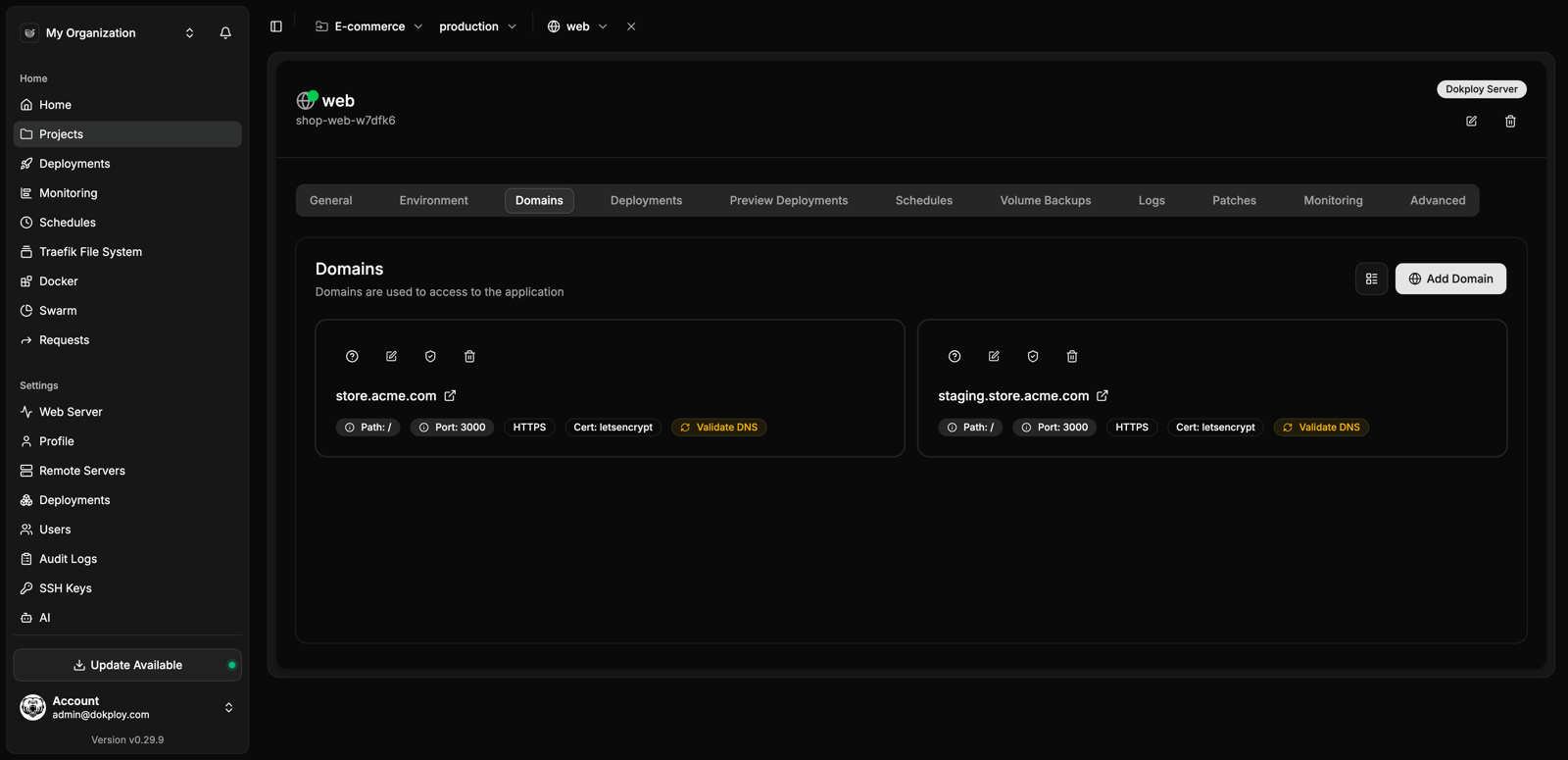Click the Update Available button
The height and width of the screenshot is (760, 1568).
click(127, 665)
